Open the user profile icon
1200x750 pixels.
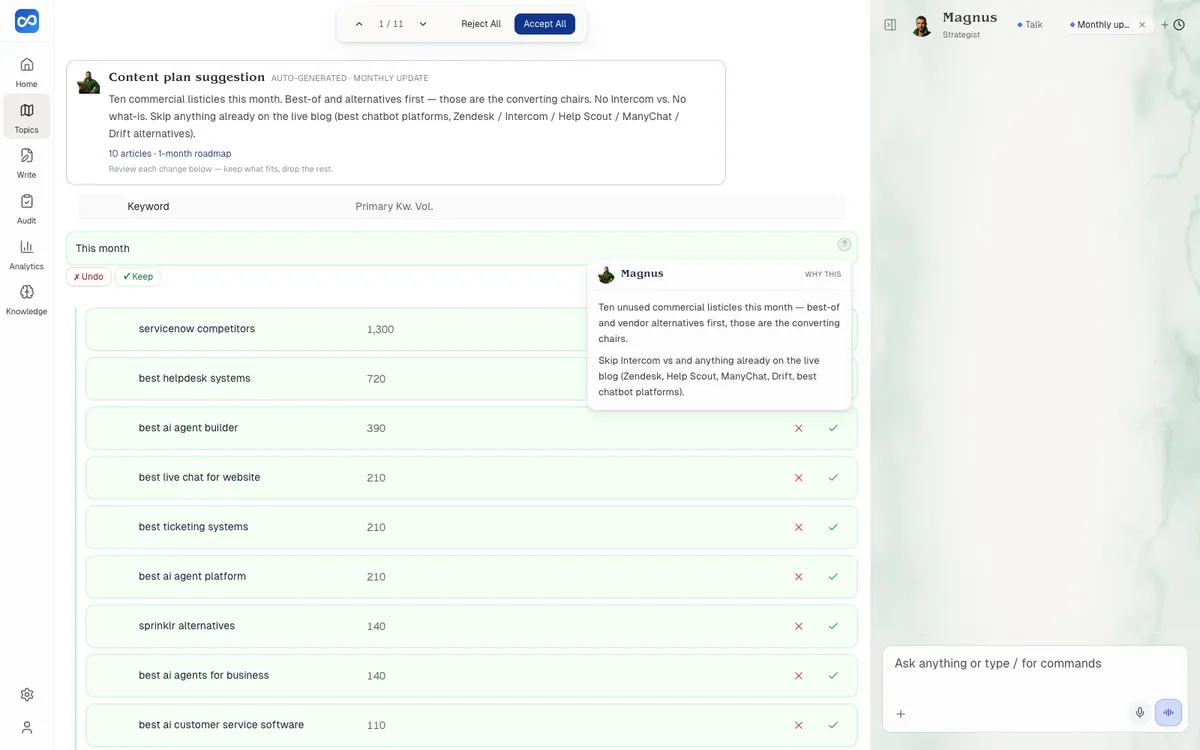click(27, 727)
